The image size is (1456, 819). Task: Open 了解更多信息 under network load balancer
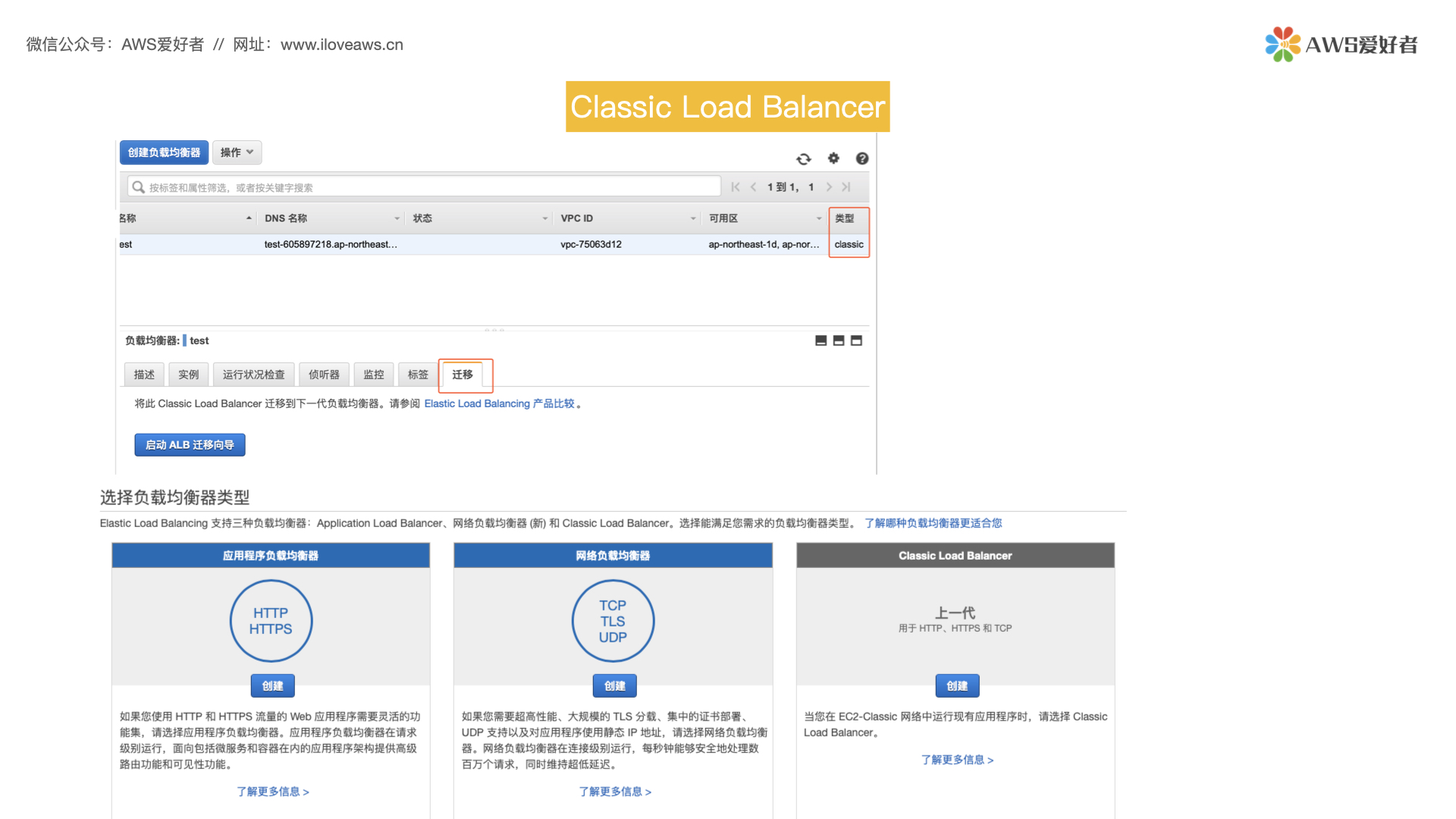tap(615, 792)
